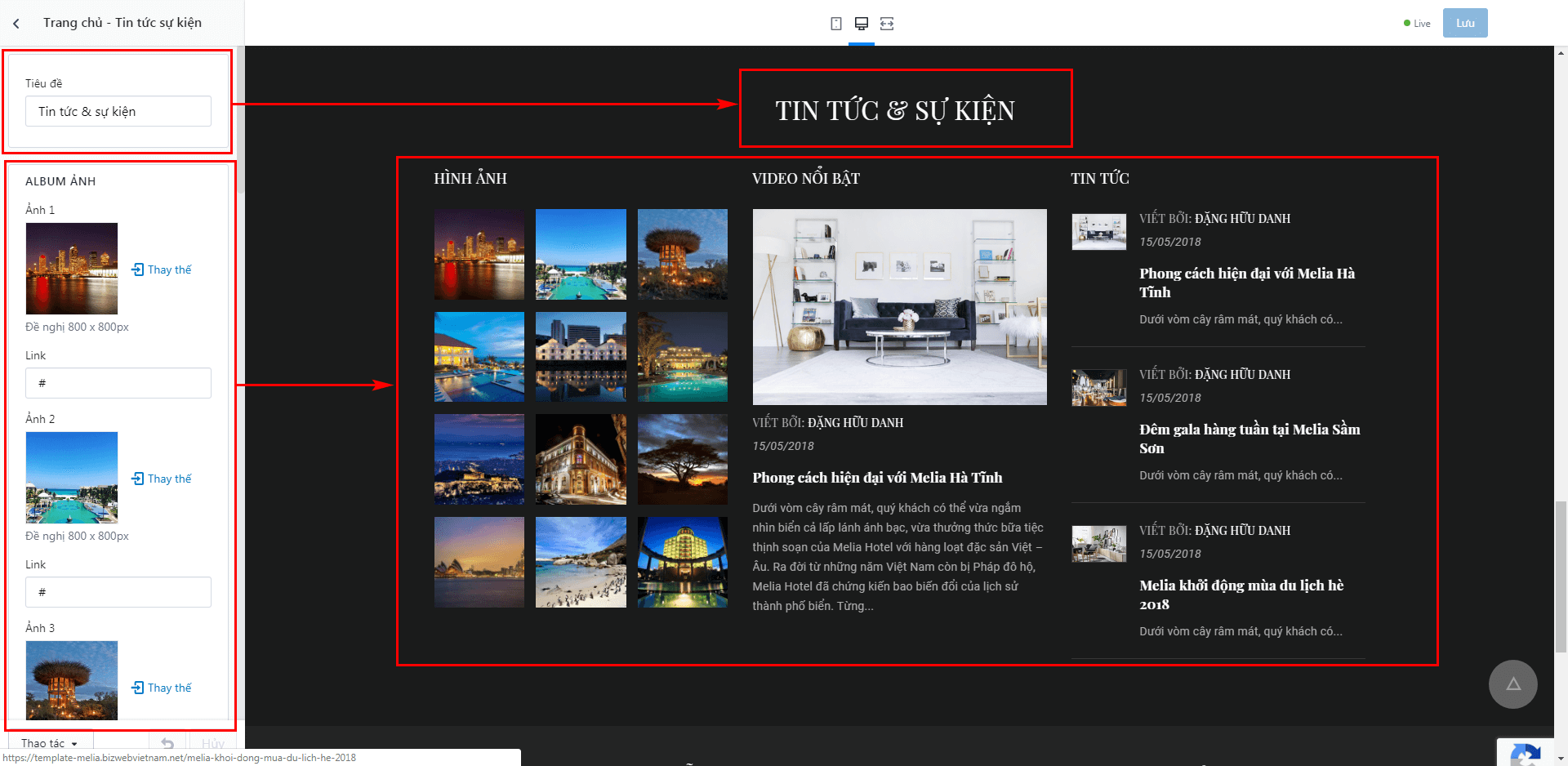Click the undo arrow icon
Screen dimensions: 1568x766
[167, 743]
